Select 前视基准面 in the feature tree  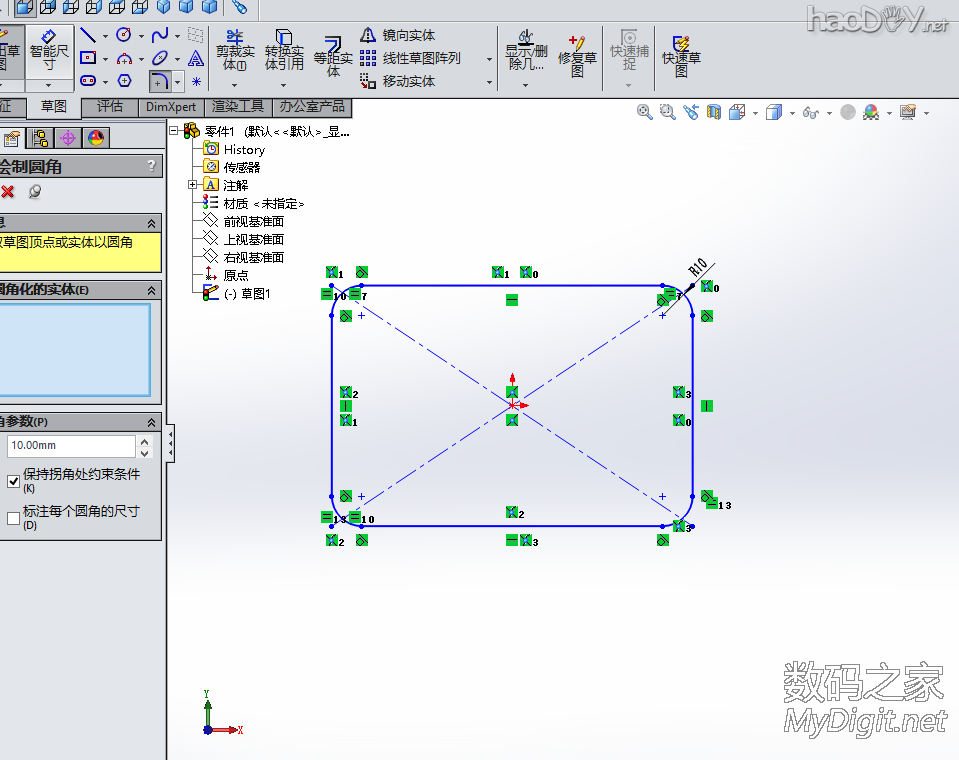[253, 221]
